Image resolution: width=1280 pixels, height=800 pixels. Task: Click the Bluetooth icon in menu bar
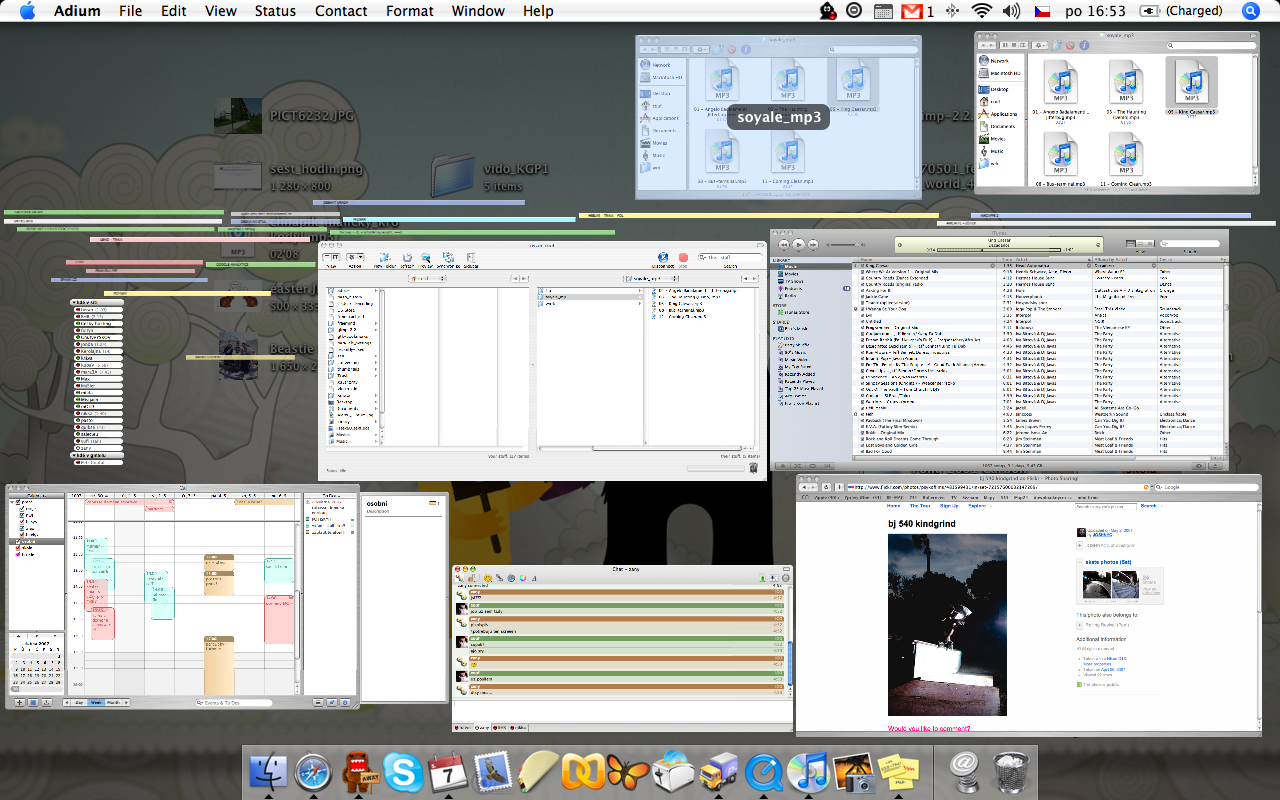coord(951,11)
